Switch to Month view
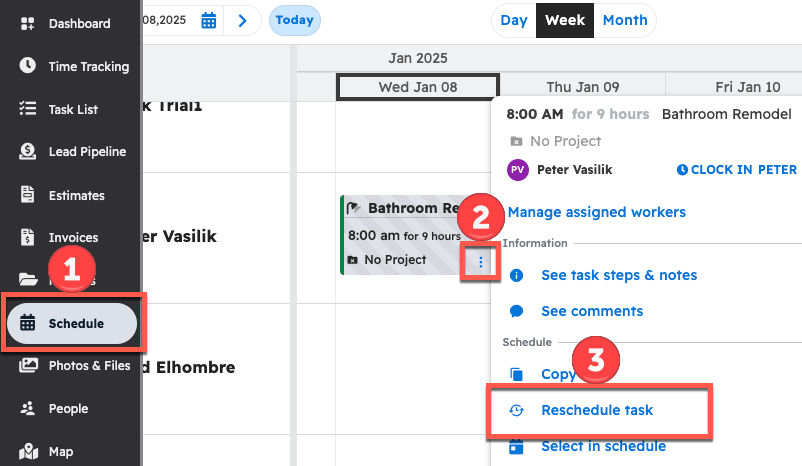Viewport: 802px width, 466px height. pyautogui.click(x=624, y=20)
